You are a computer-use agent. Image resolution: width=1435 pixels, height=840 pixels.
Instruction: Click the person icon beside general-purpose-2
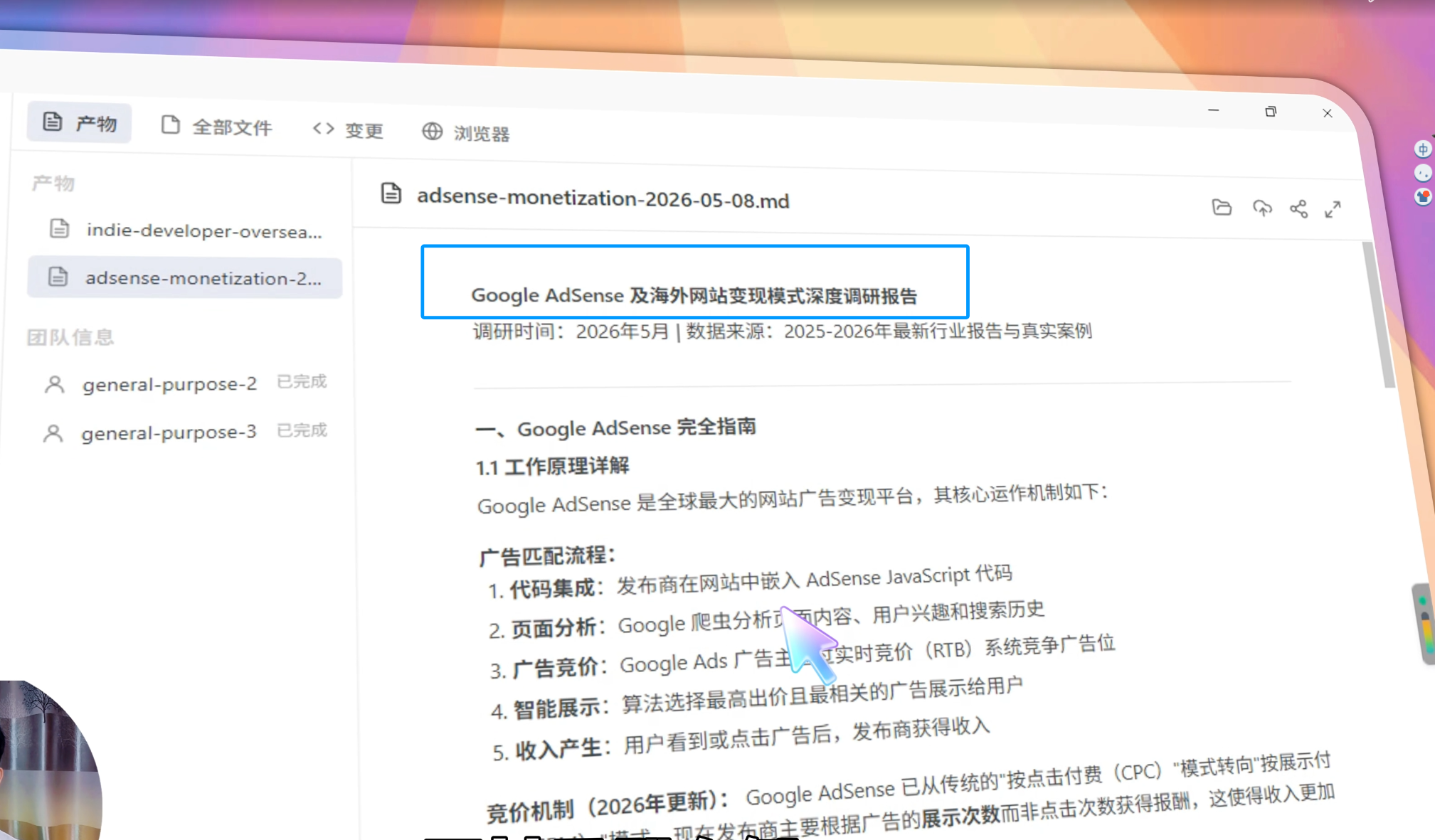54,384
